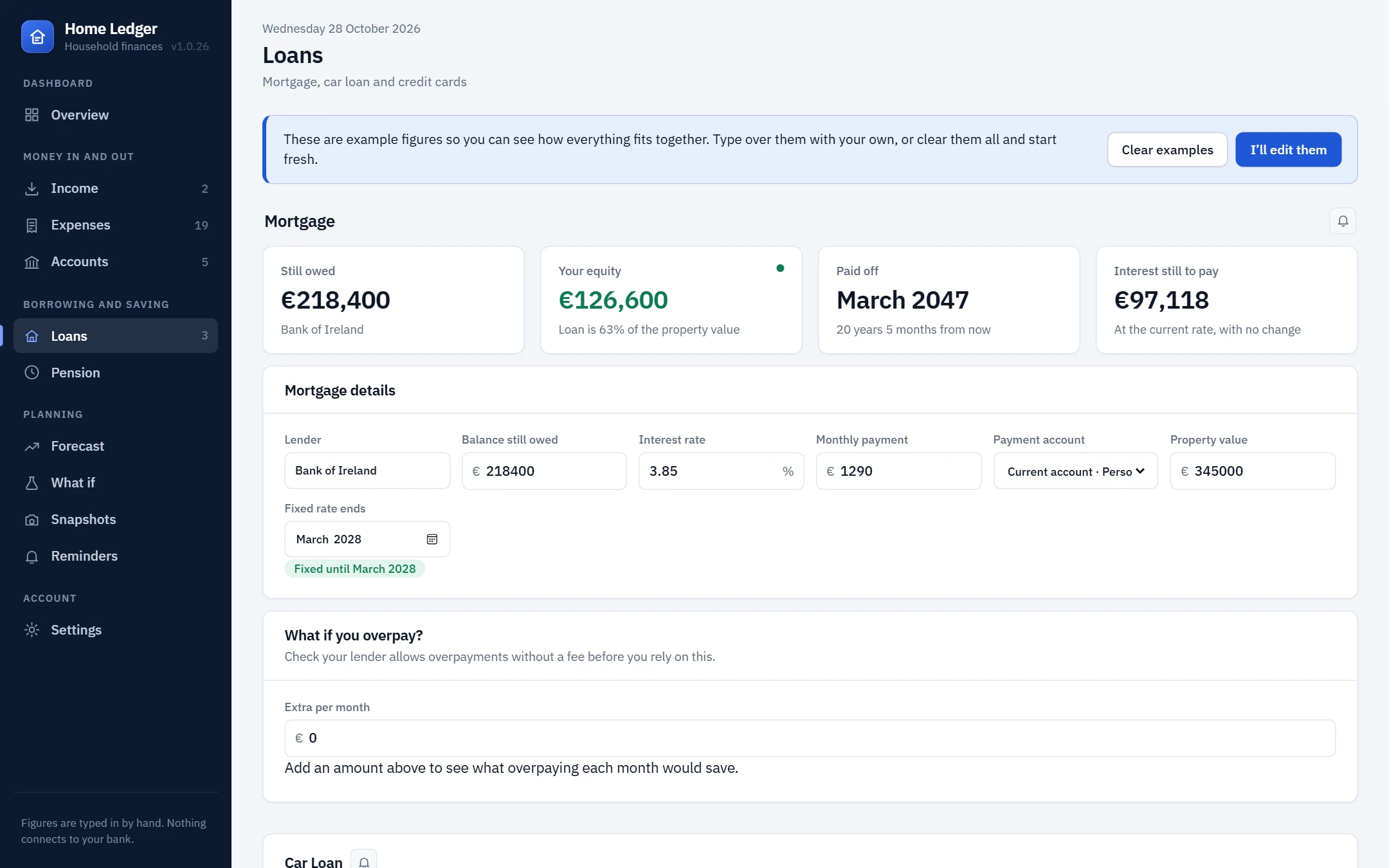The height and width of the screenshot is (868, 1389).
Task: Navigate to Accounts
Action: (x=116, y=262)
